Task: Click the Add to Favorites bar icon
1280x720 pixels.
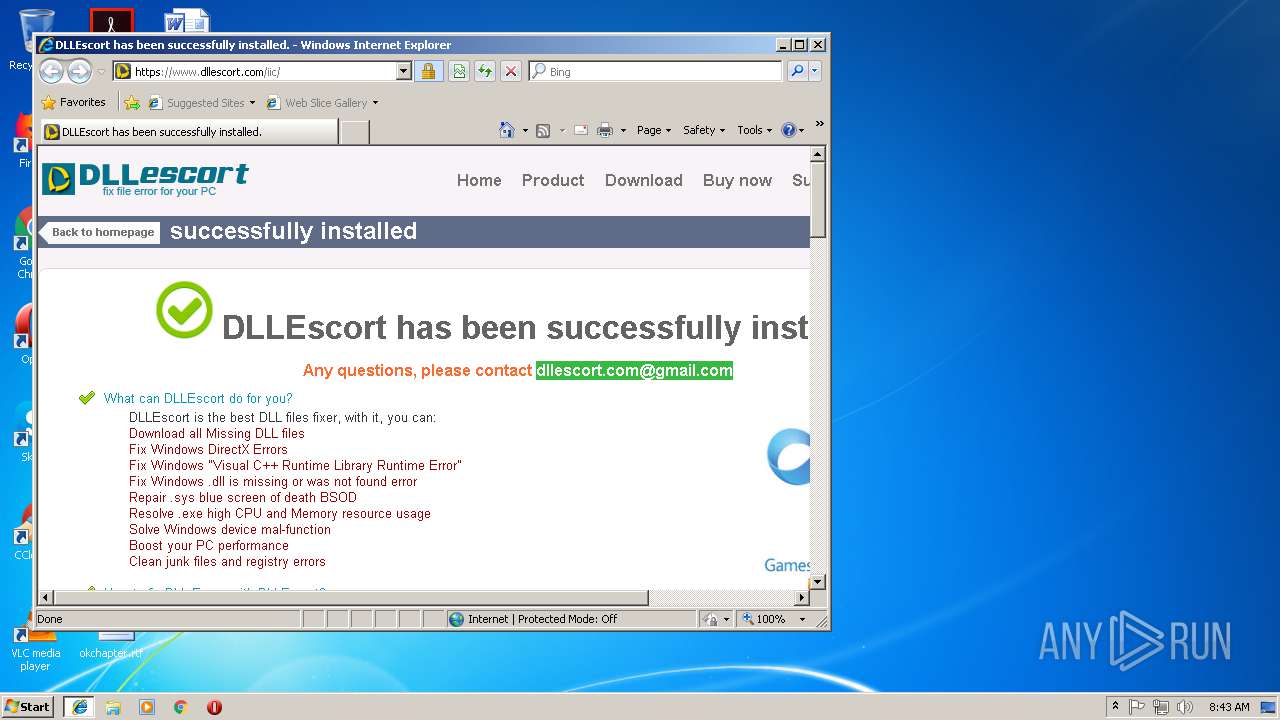Action: (x=131, y=102)
